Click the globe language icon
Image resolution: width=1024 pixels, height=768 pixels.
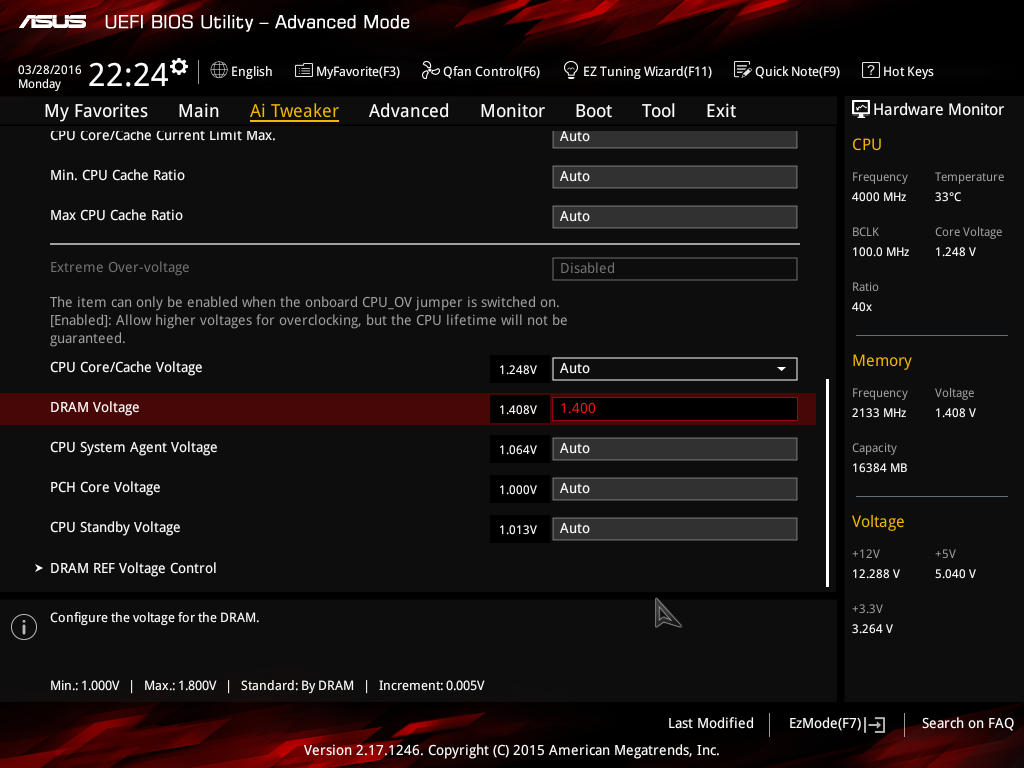click(219, 70)
